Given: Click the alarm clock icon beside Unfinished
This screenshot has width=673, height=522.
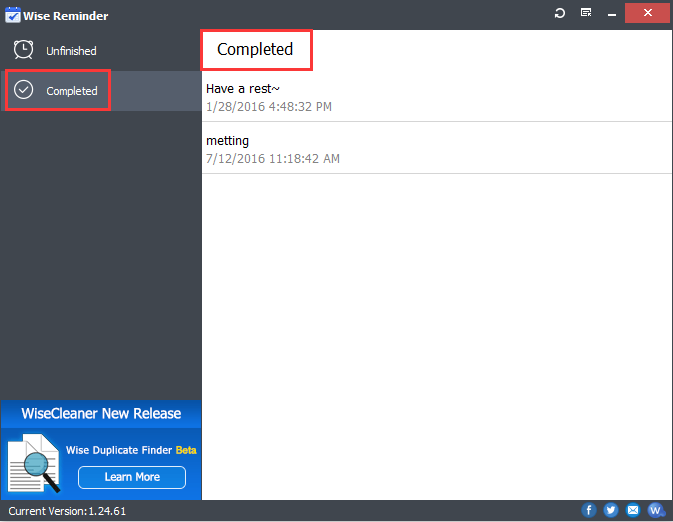Looking at the screenshot, I should coord(23,50).
